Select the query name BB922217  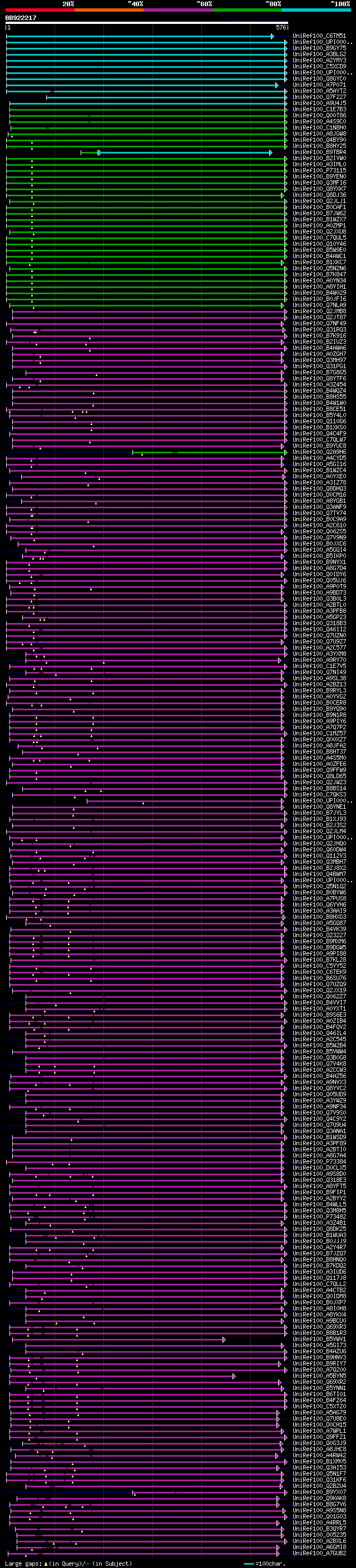(x=21, y=18)
